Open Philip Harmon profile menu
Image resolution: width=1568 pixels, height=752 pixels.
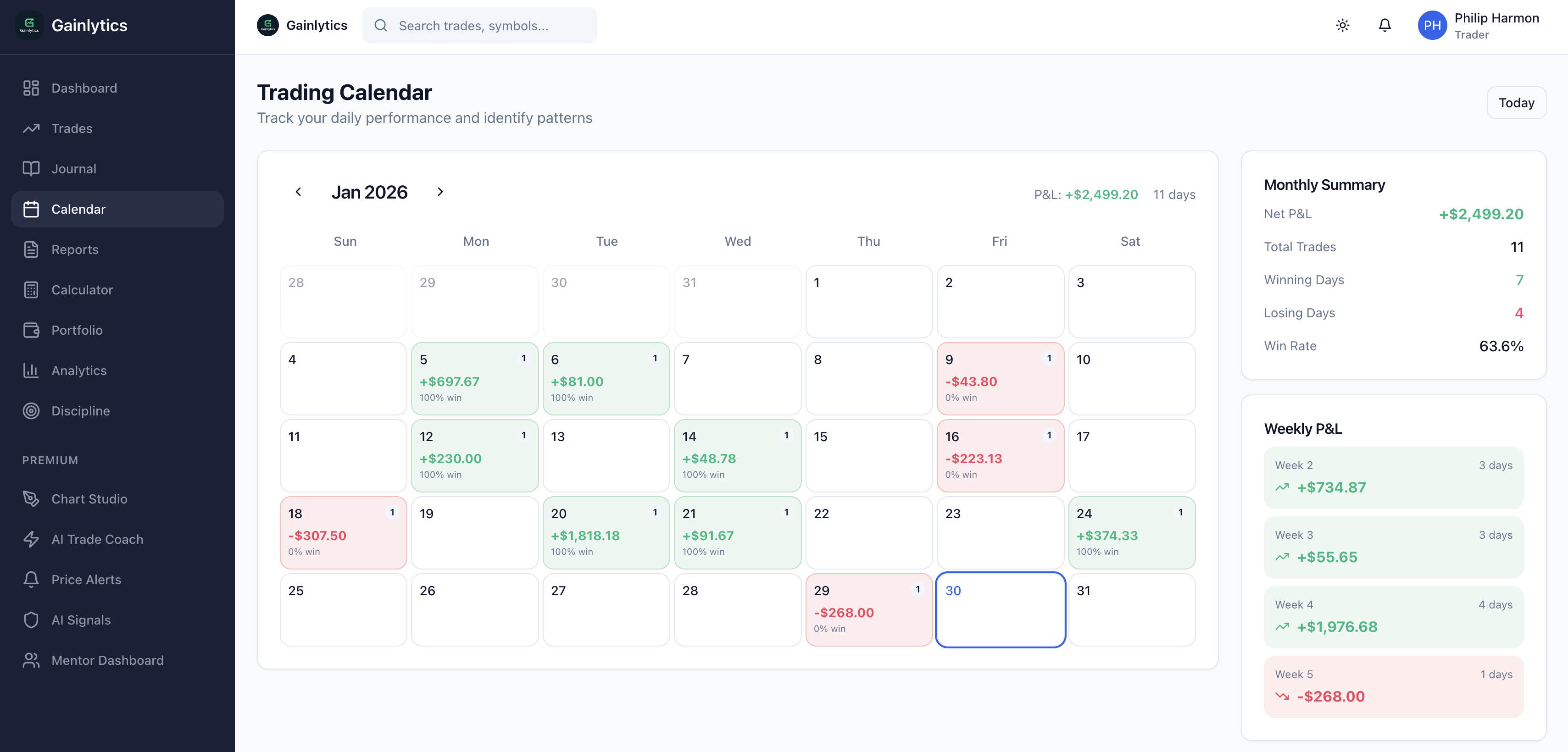pyautogui.click(x=1478, y=26)
